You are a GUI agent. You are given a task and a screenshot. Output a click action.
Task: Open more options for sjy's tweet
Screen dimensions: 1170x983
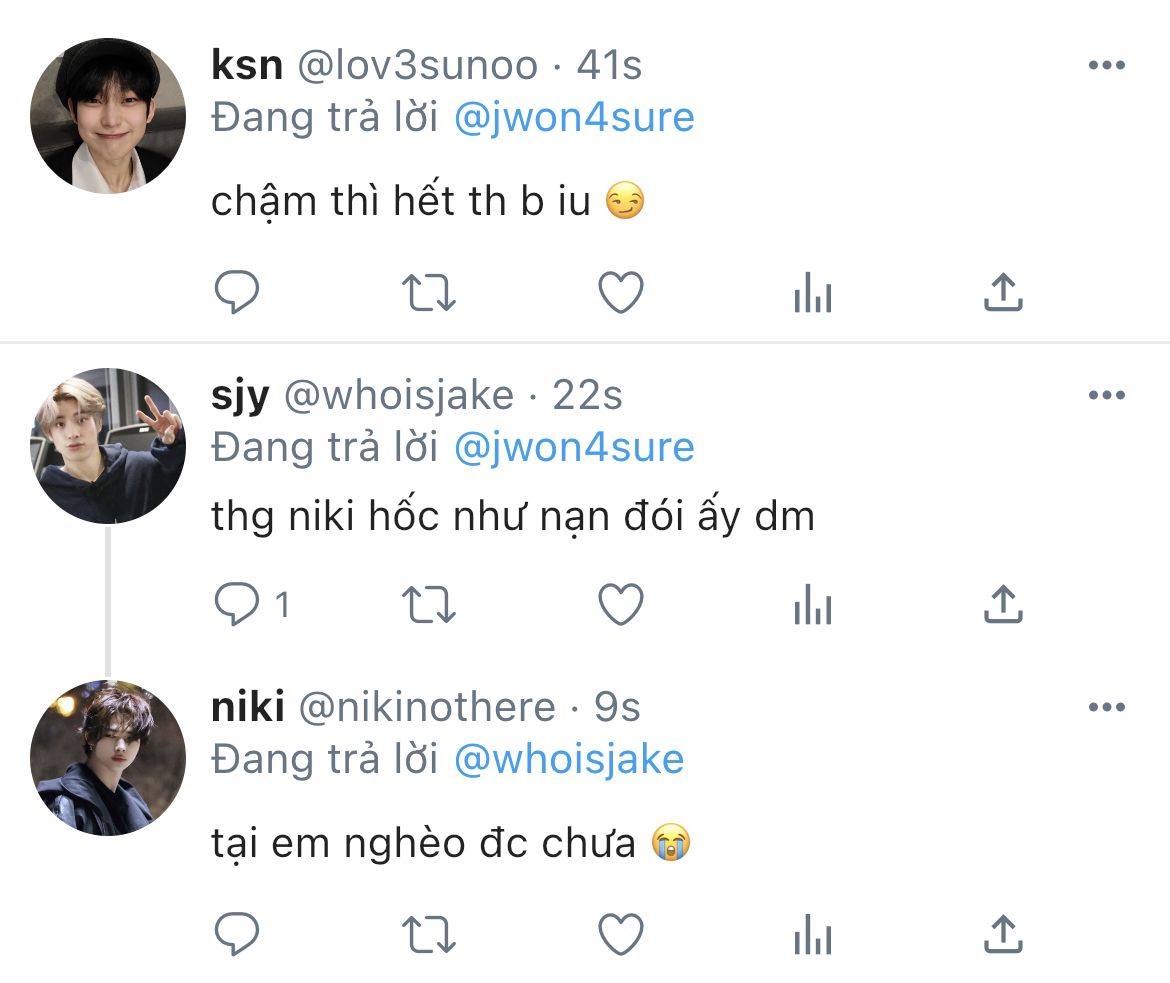(1107, 395)
